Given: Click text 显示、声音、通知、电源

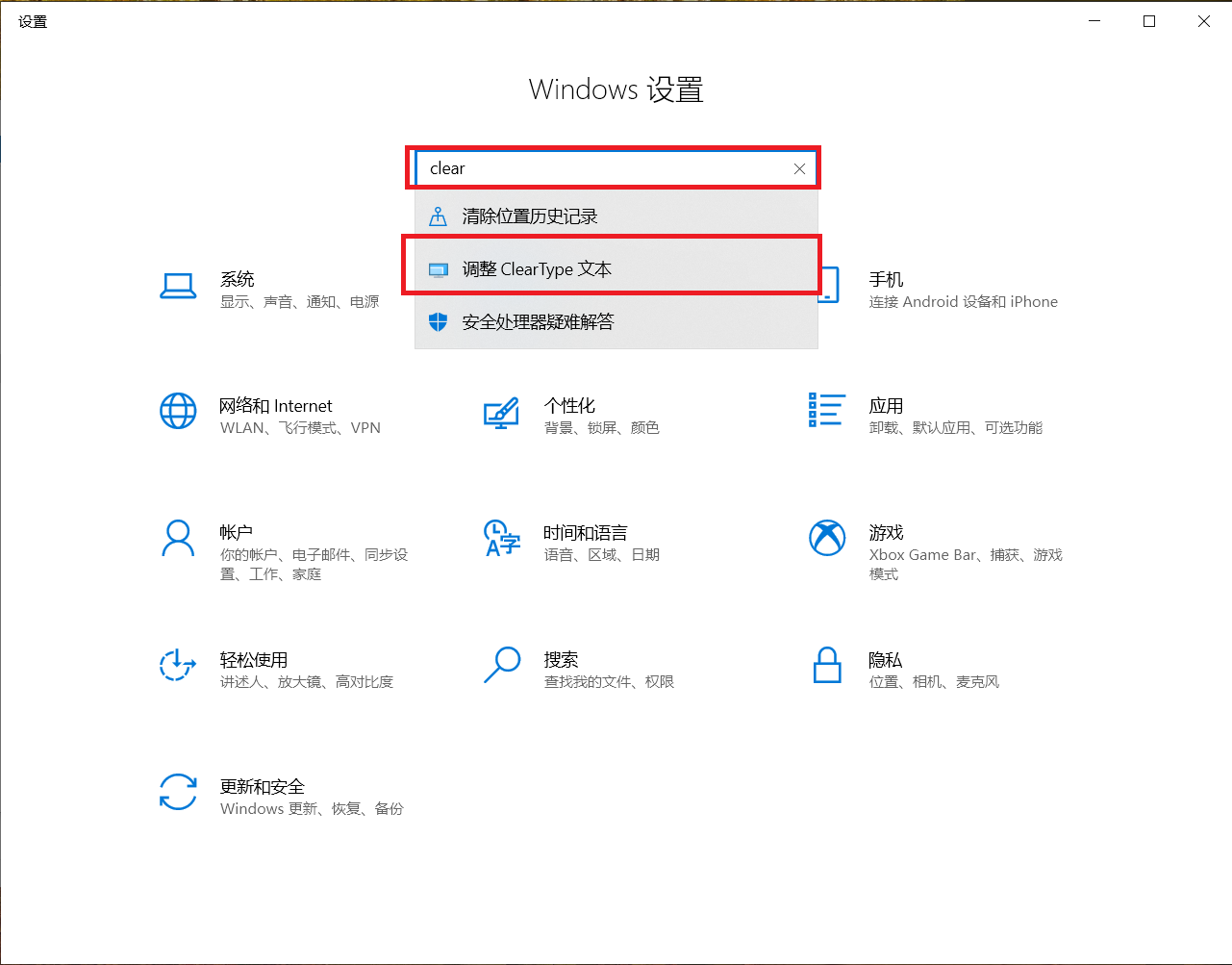Looking at the screenshot, I should [300, 302].
